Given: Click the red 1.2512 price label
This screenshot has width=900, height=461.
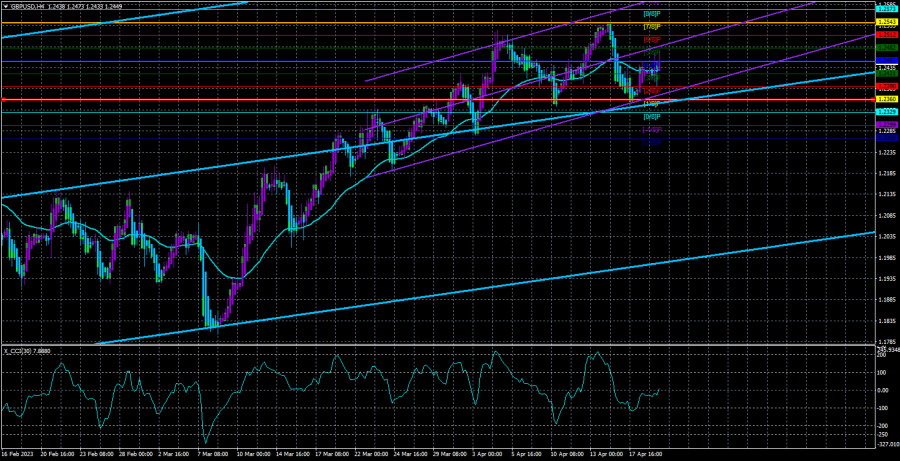Looking at the screenshot, I should 886,35.
